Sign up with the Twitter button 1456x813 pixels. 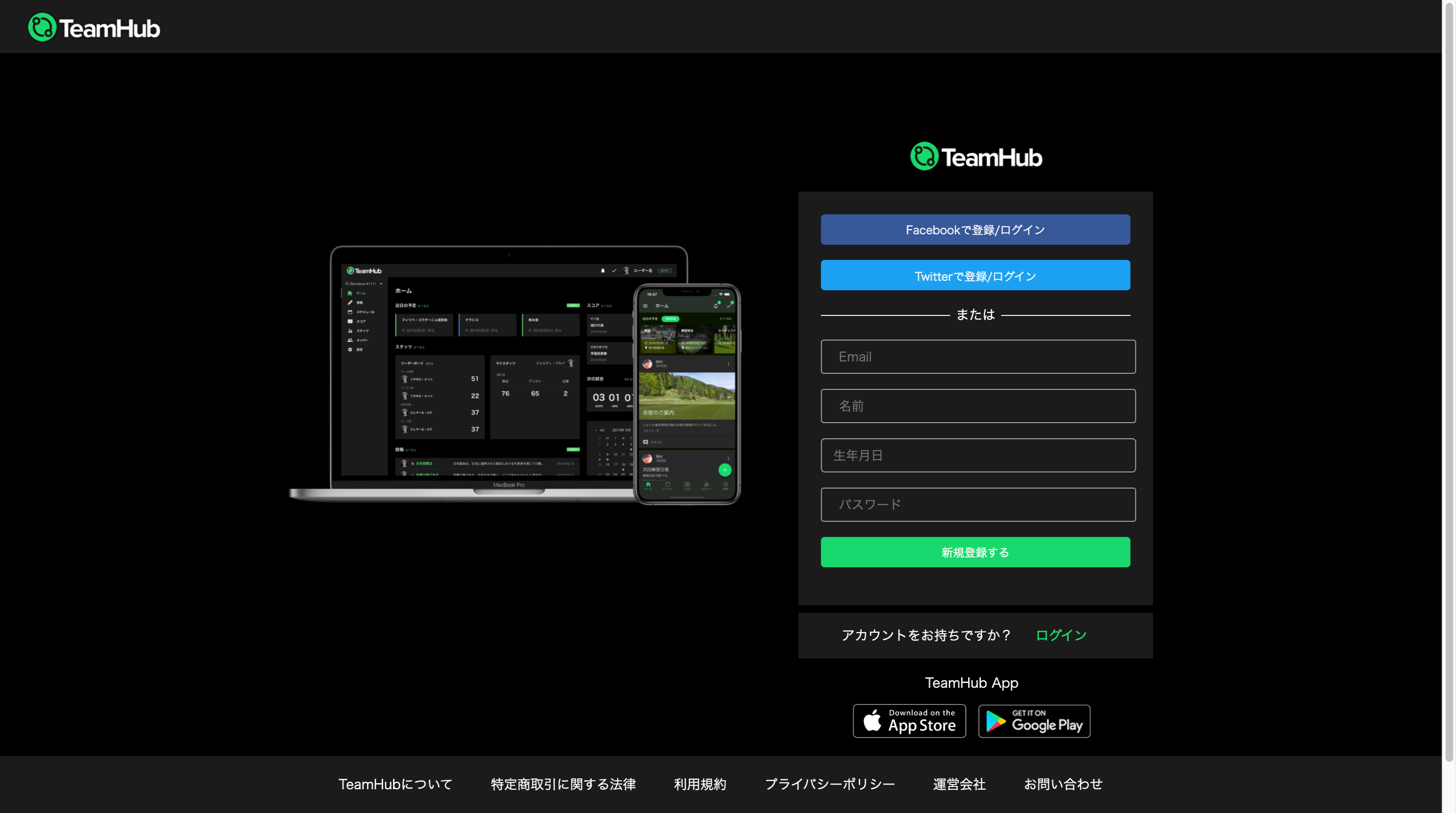click(x=975, y=275)
